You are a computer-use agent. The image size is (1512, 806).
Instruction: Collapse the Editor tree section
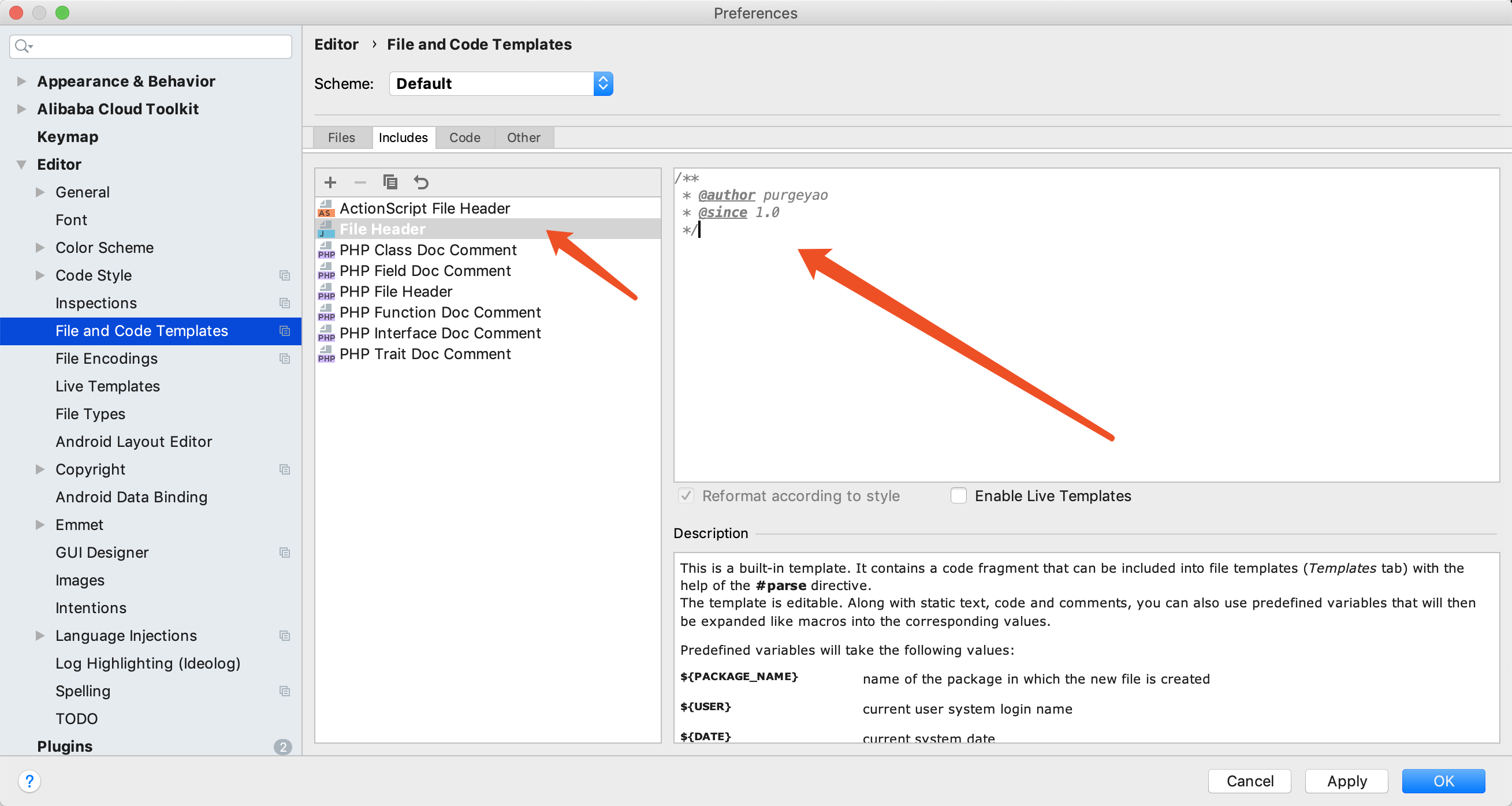[21, 164]
